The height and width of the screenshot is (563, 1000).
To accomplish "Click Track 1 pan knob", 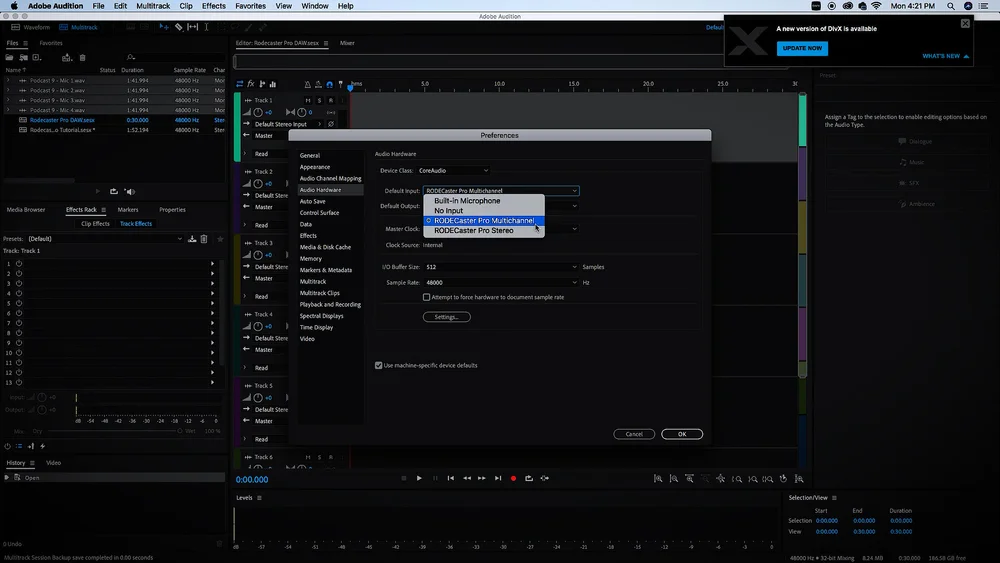I will pos(301,112).
